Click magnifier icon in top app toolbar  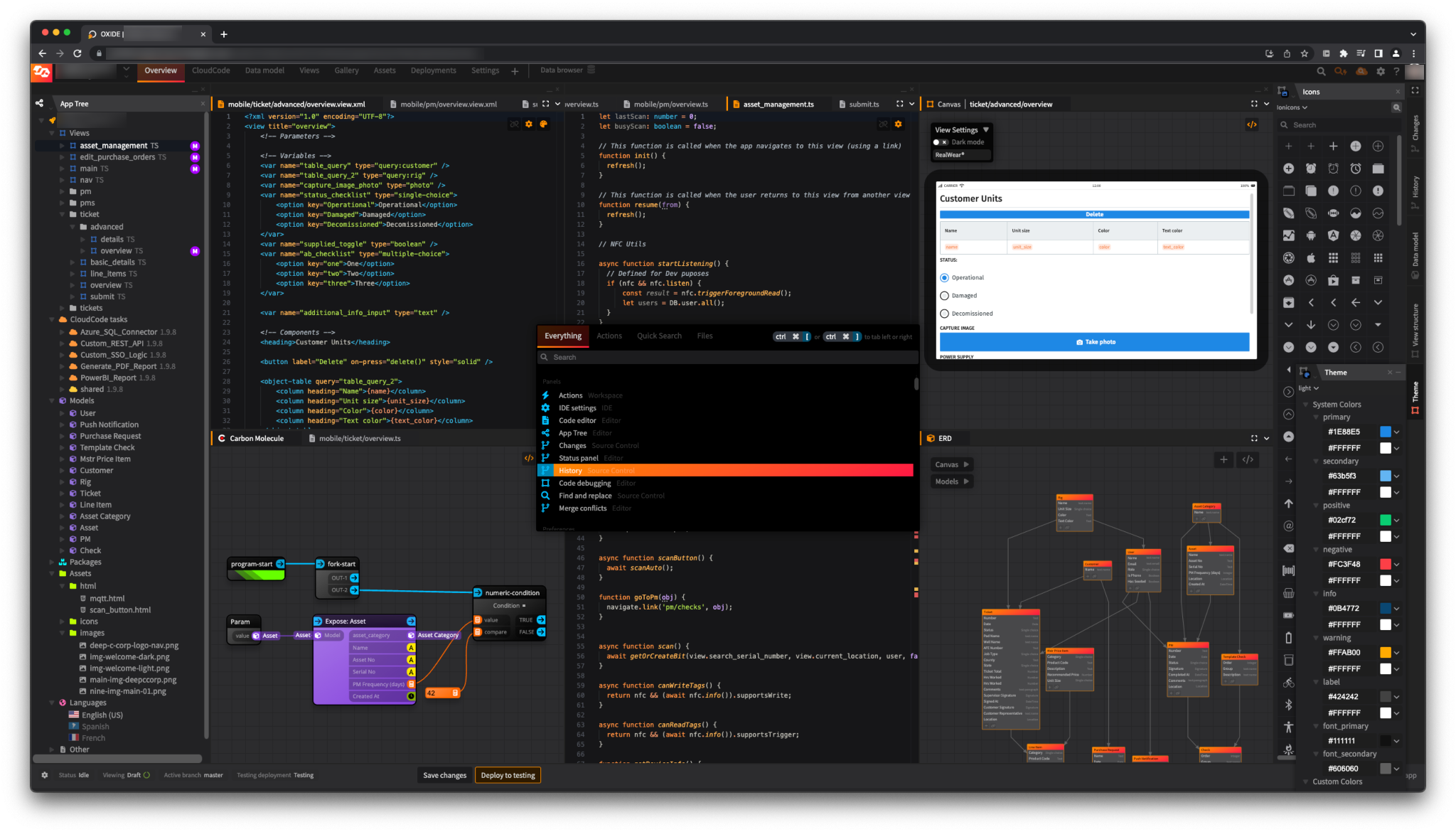click(x=1321, y=71)
